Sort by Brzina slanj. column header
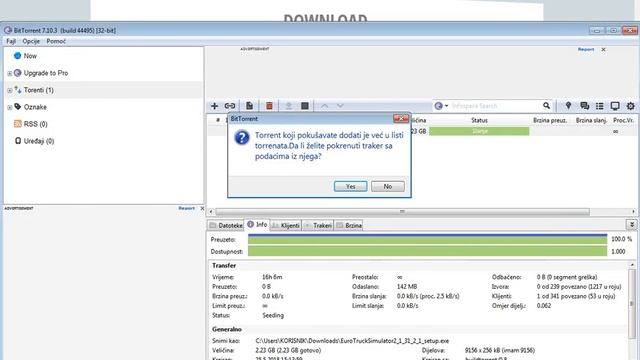The width and height of the screenshot is (640, 360). pyautogui.click(x=591, y=120)
